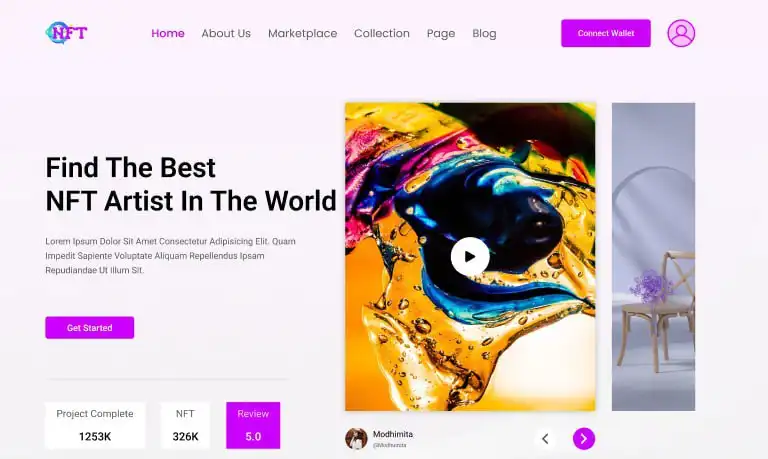The image size is (768, 459).
Task: Go to the Collection page
Action: [x=382, y=33]
